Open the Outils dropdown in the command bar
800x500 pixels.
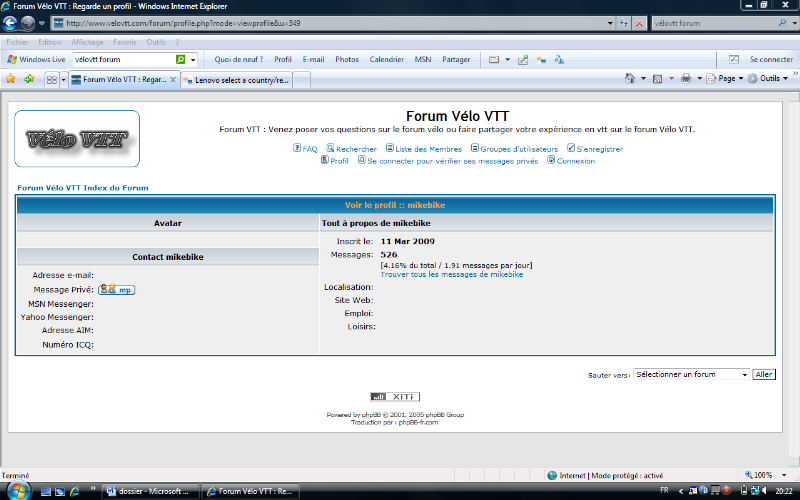[768, 78]
